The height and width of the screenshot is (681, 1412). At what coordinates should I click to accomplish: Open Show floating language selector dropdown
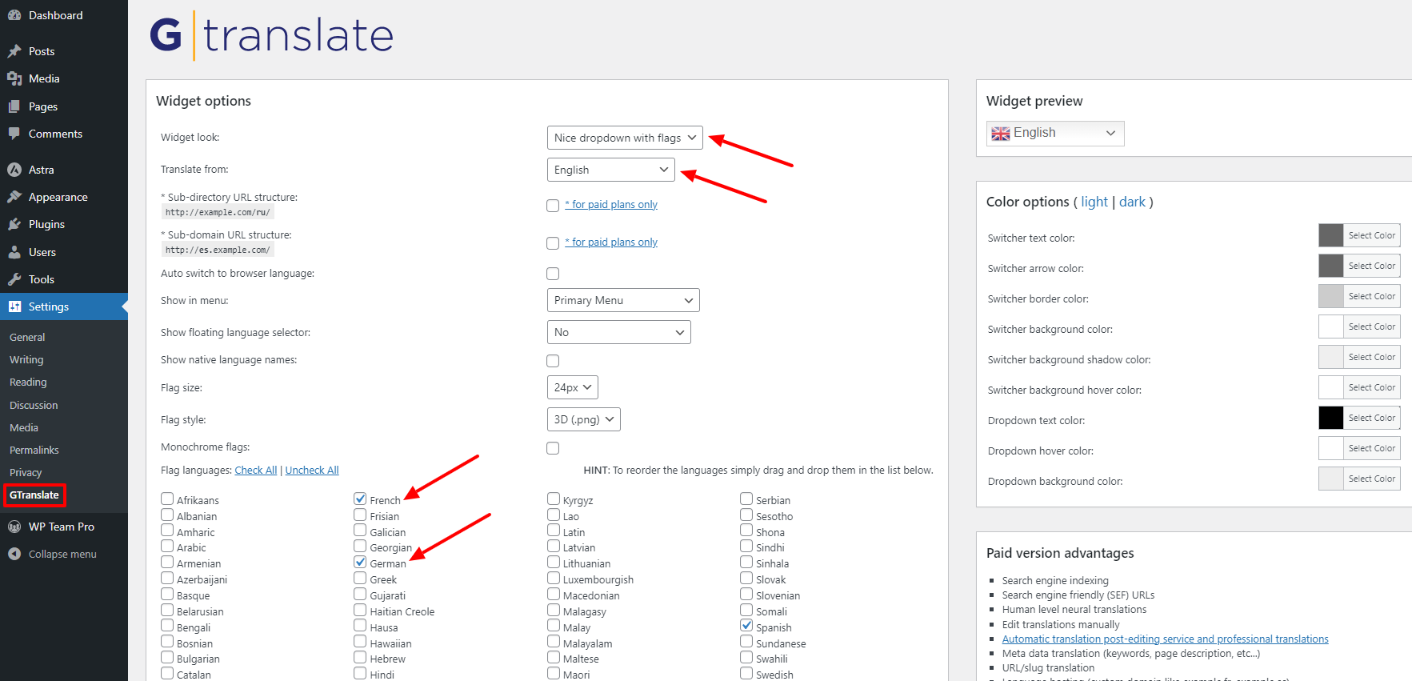619,332
